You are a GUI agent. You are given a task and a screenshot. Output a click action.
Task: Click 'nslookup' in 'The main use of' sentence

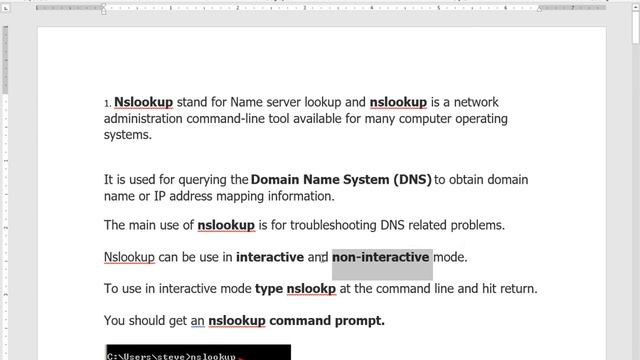[x=226, y=225]
